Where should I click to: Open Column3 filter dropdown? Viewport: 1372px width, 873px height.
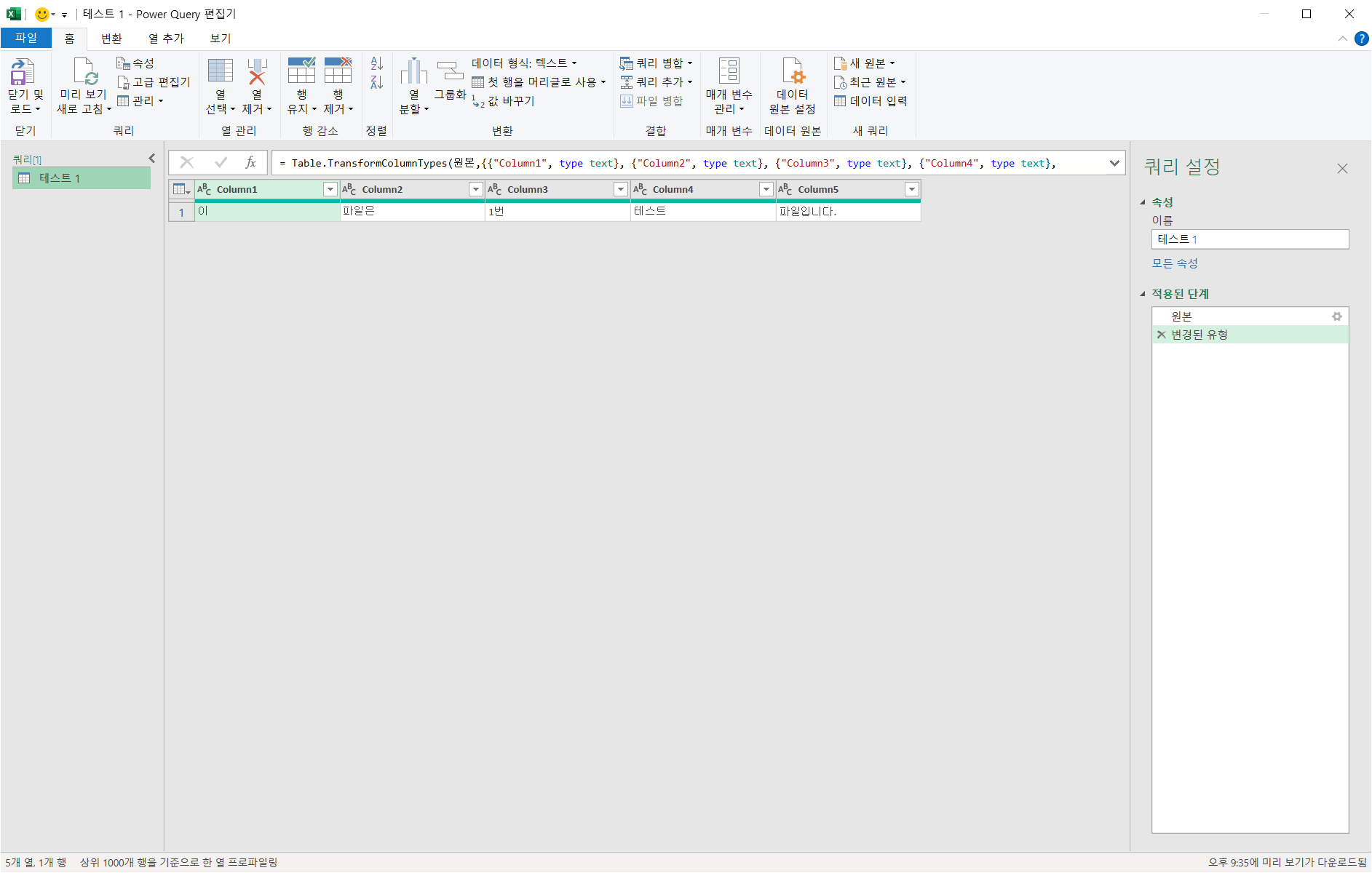(x=621, y=189)
